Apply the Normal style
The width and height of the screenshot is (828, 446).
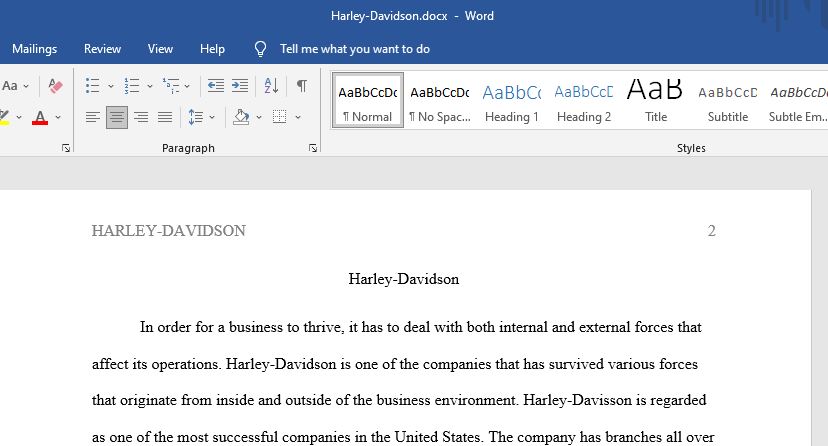pos(368,100)
